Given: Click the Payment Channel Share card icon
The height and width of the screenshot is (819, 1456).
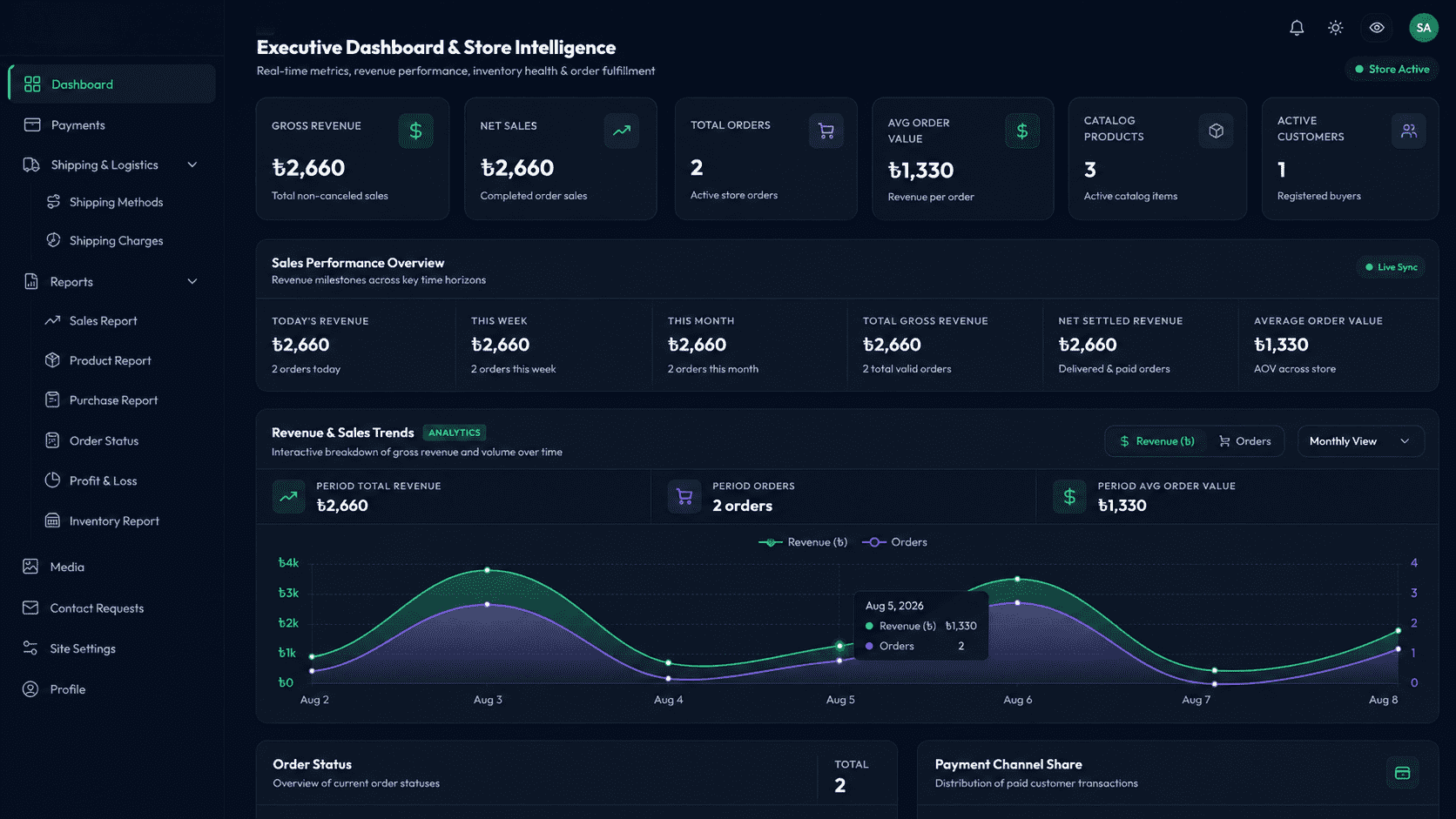Looking at the screenshot, I should (1402, 773).
